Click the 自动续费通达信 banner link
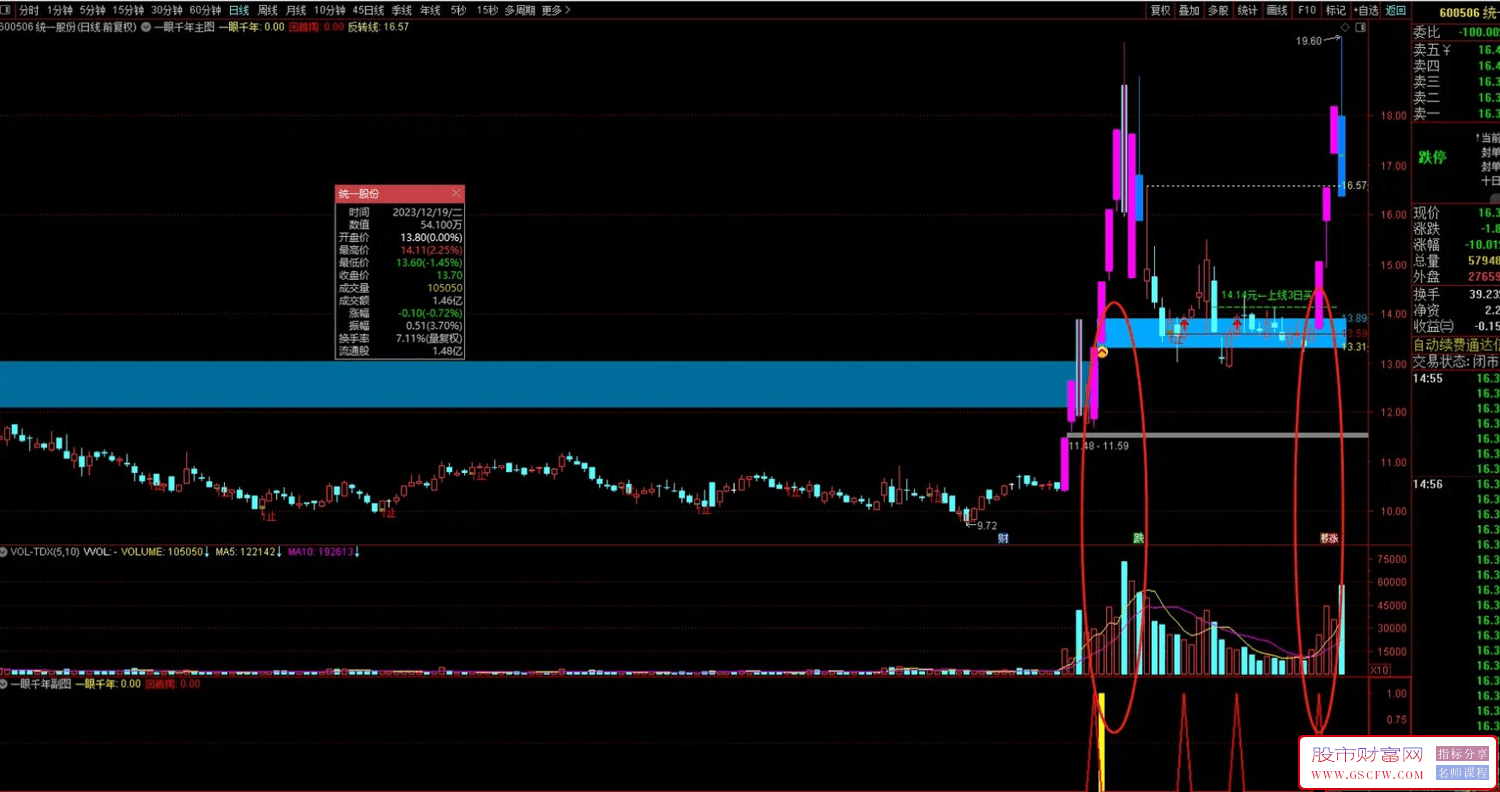The image size is (1500, 792). click(1456, 345)
